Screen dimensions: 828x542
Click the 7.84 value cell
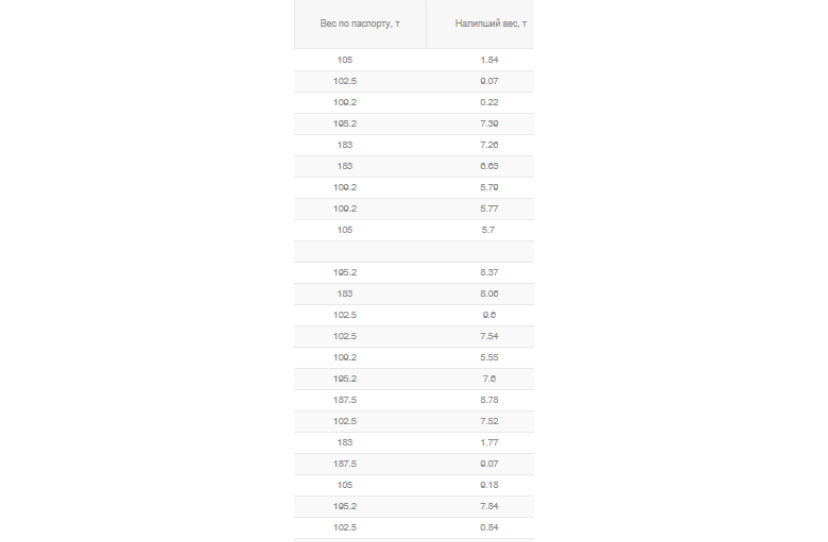pos(489,506)
